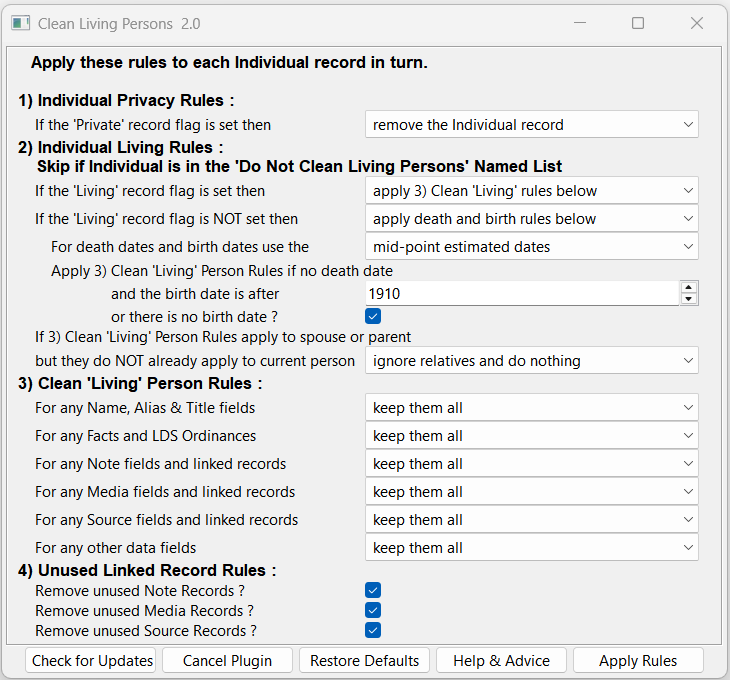Open the 'Private' record flag action dropdown
This screenshot has height=680, width=730.
point(531,125)
